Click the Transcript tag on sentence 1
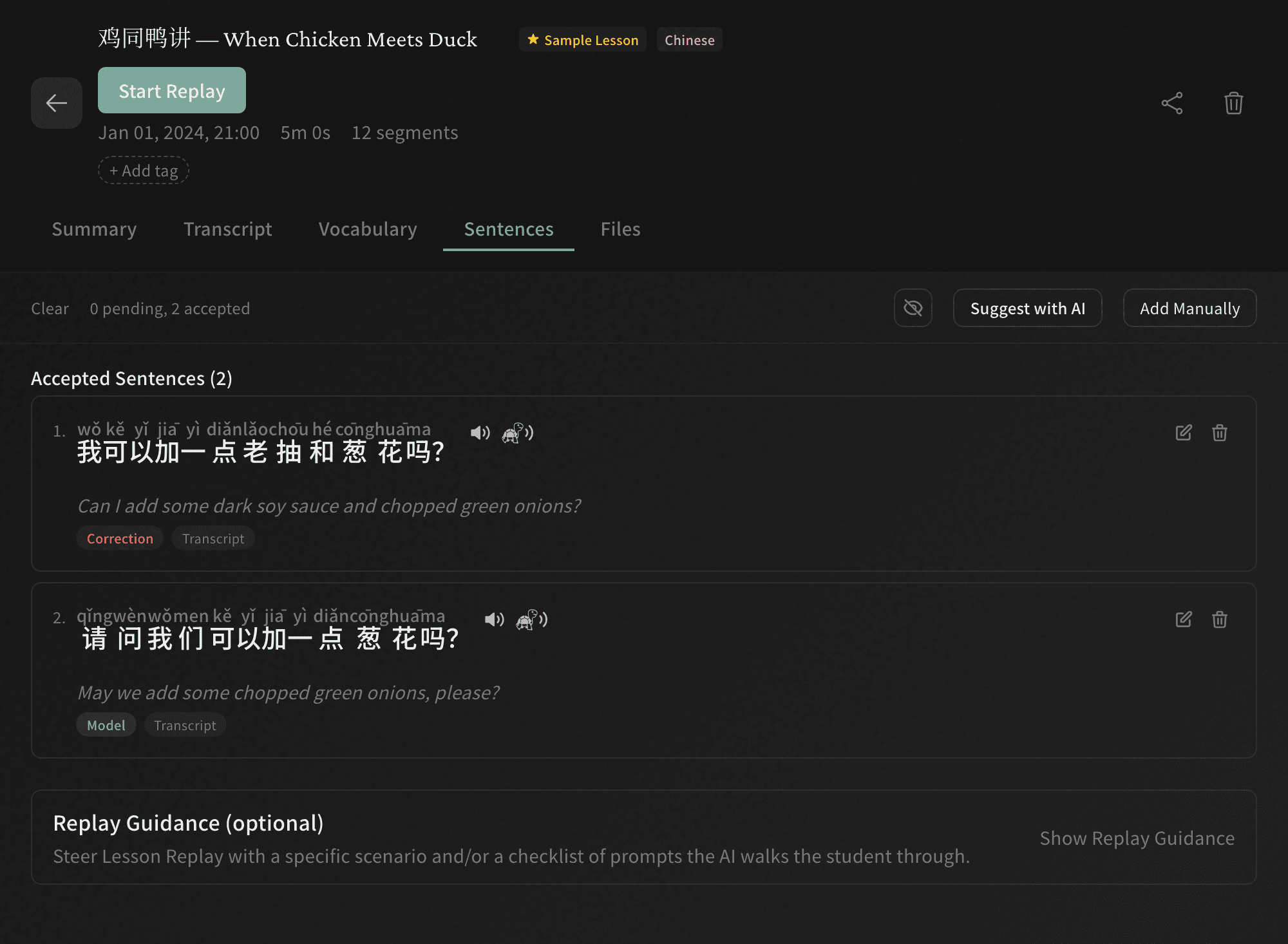The height and width of the screenshot is (944, 1288). [213, 538]
